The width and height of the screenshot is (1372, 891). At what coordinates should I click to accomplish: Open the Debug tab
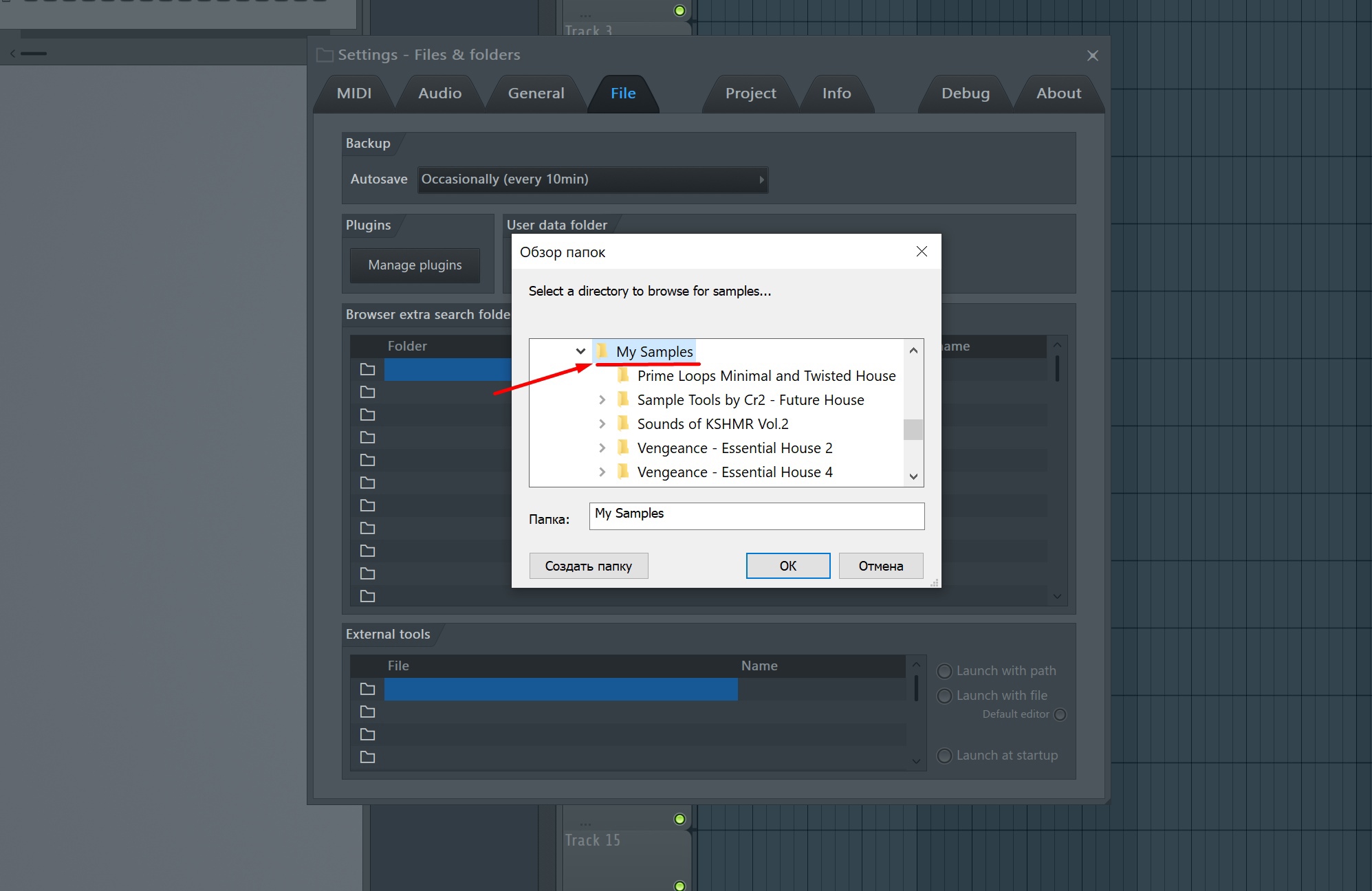click(966, 93)
